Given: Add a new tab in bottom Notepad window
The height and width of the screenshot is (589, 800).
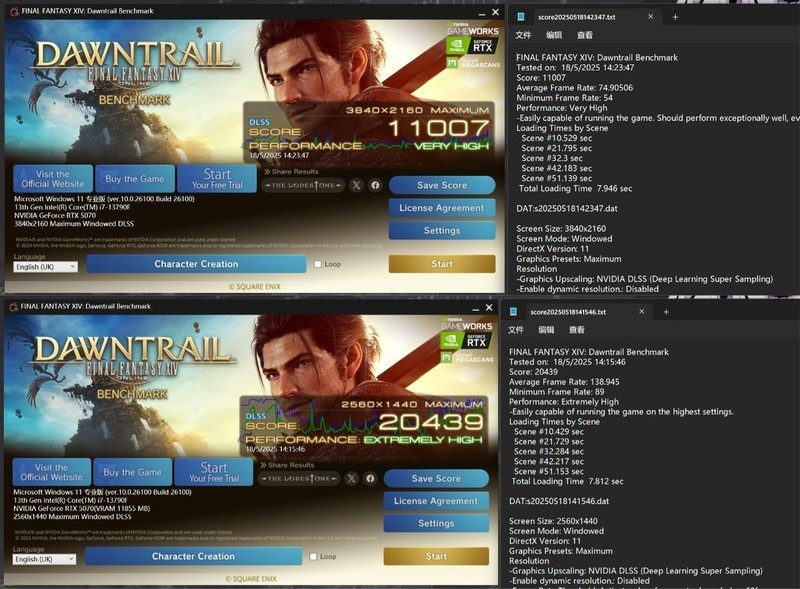Looking at the screenshot, I should 666,312.
